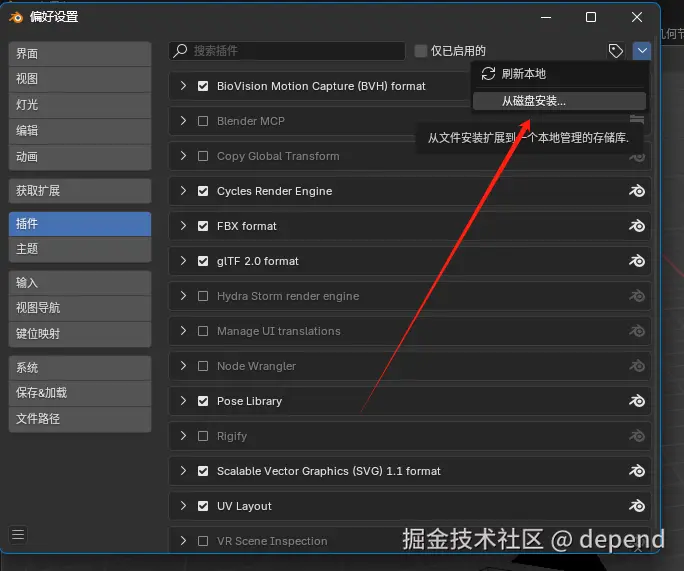Click the Scalable Vector Graphics add-on name
The height and width of the screenshot is (571, 684).
[329, 471]
